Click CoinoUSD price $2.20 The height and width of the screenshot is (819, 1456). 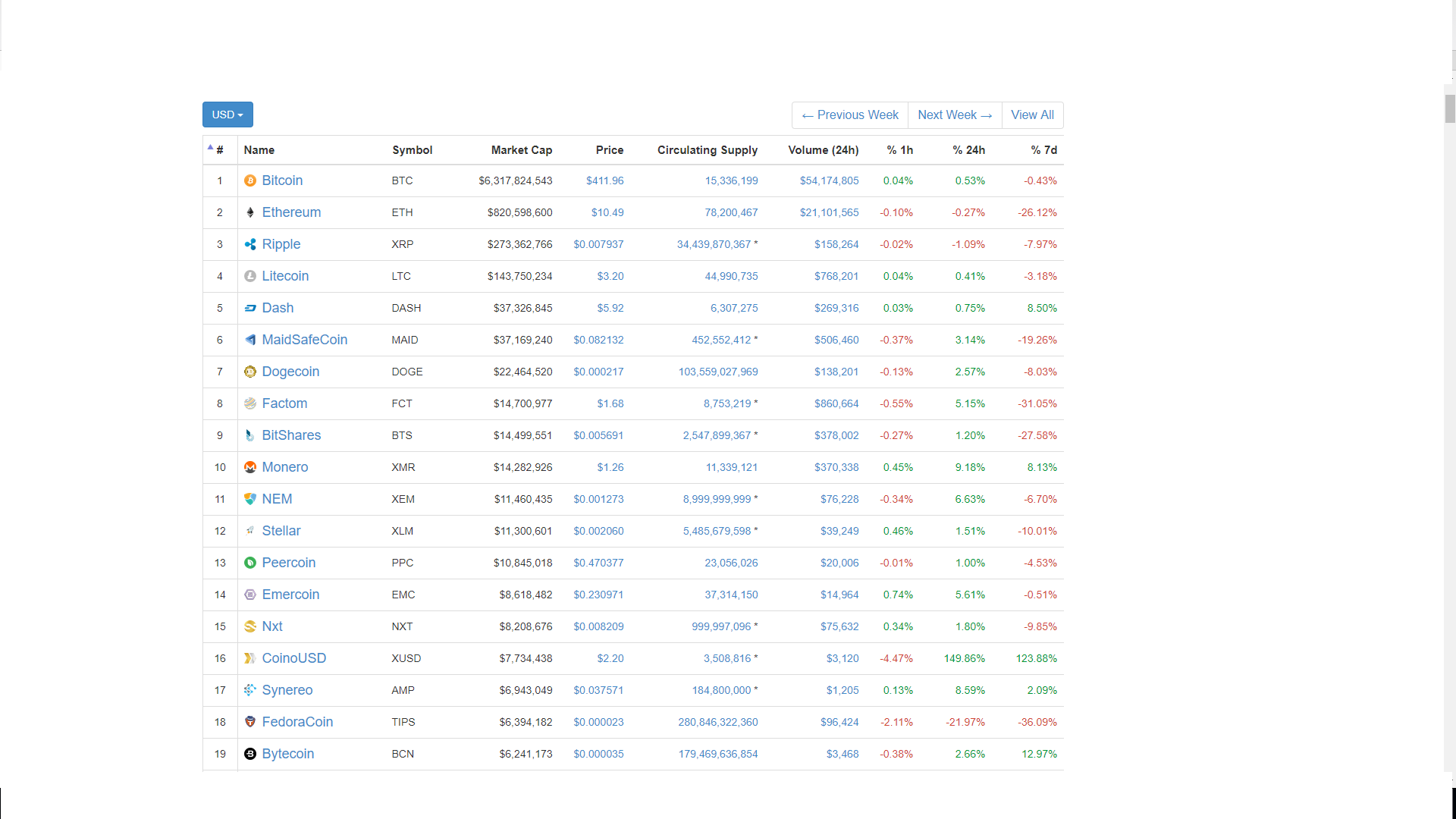pyautogui.click(x=610, y=658)
